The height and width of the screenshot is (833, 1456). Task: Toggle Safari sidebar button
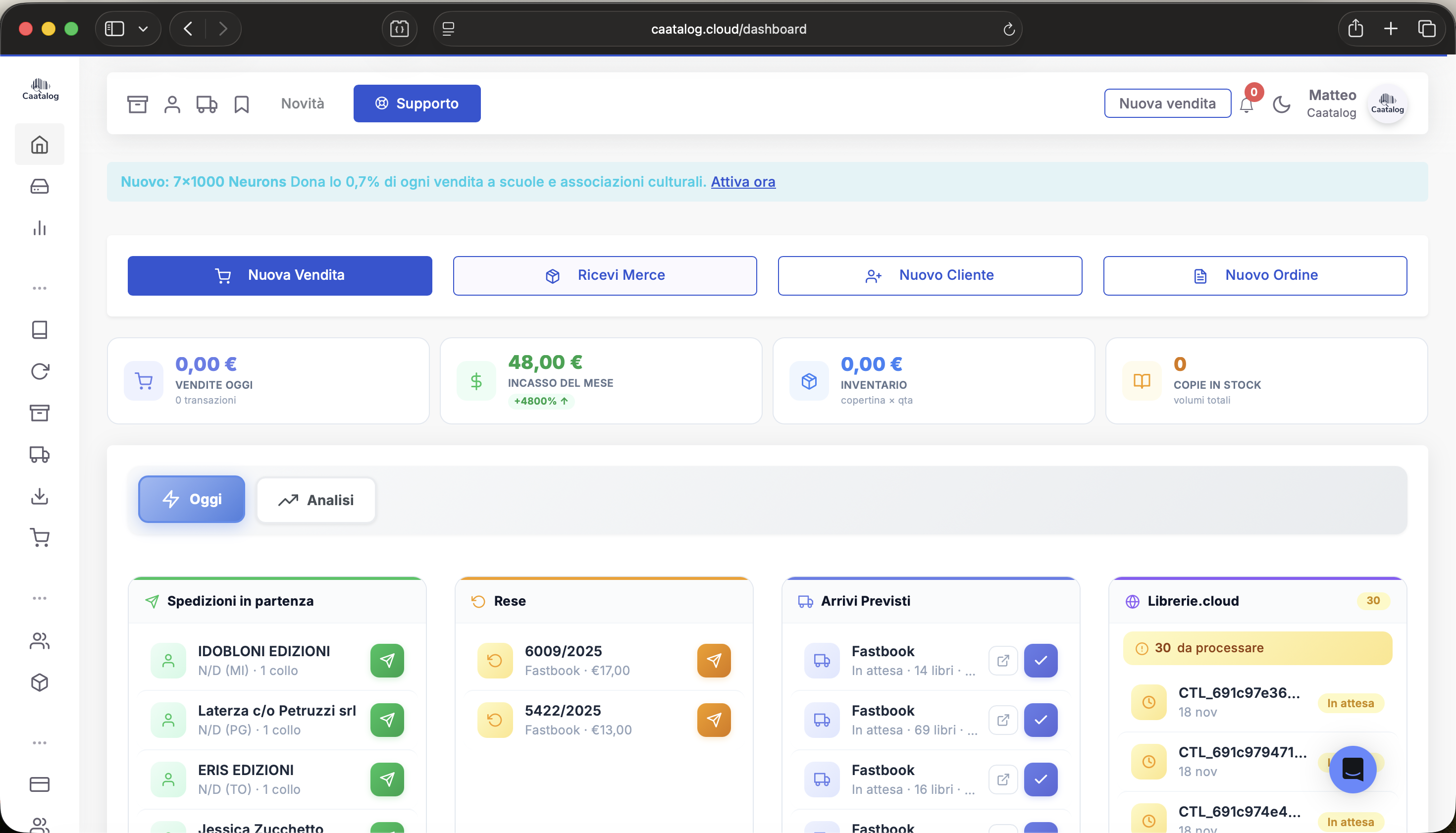click(114, 29)
